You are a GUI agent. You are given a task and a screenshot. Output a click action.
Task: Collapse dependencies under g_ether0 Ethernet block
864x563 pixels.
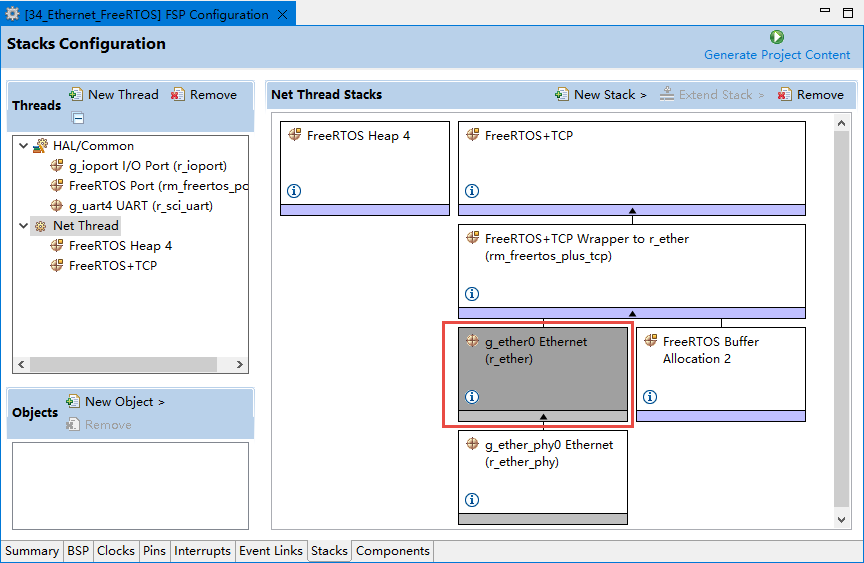click(x=543, y=416)
